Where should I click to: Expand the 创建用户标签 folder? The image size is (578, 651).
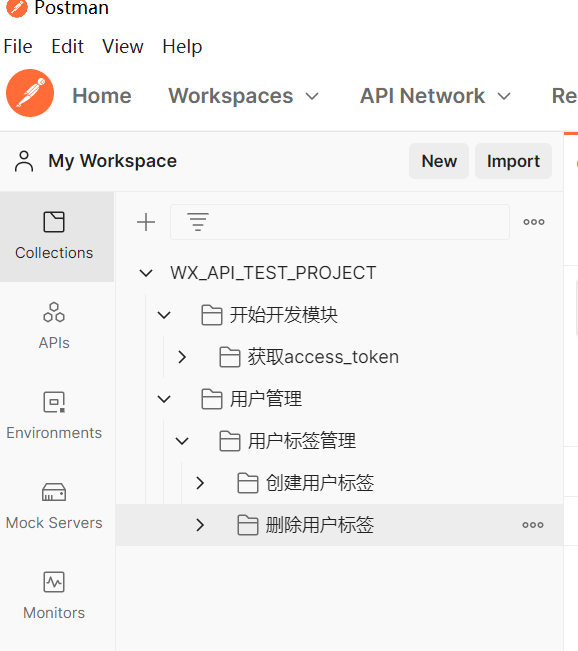[x=200, y=483]
